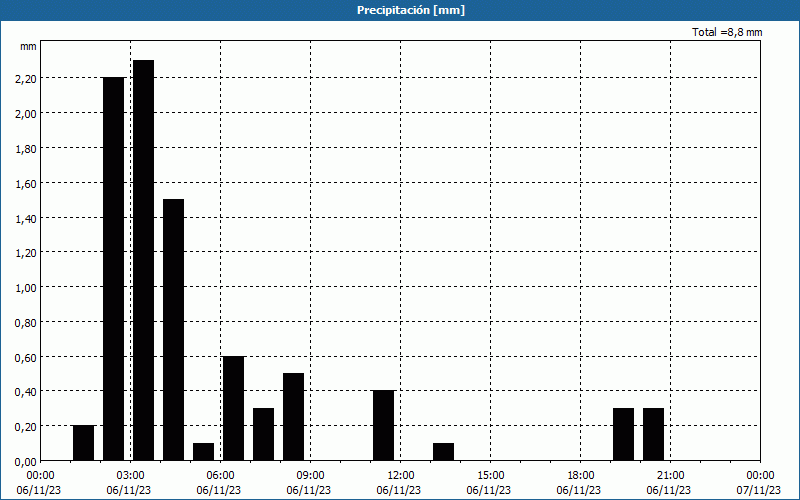Click the 1,20 y-axis value
Image resolution: width=800 pixels, height=500 pixels.
[x=26, y=253]
